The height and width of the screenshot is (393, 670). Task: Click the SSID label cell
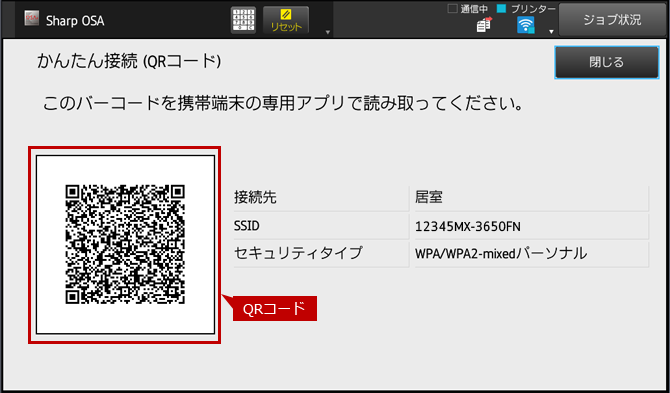coord(321,226)
